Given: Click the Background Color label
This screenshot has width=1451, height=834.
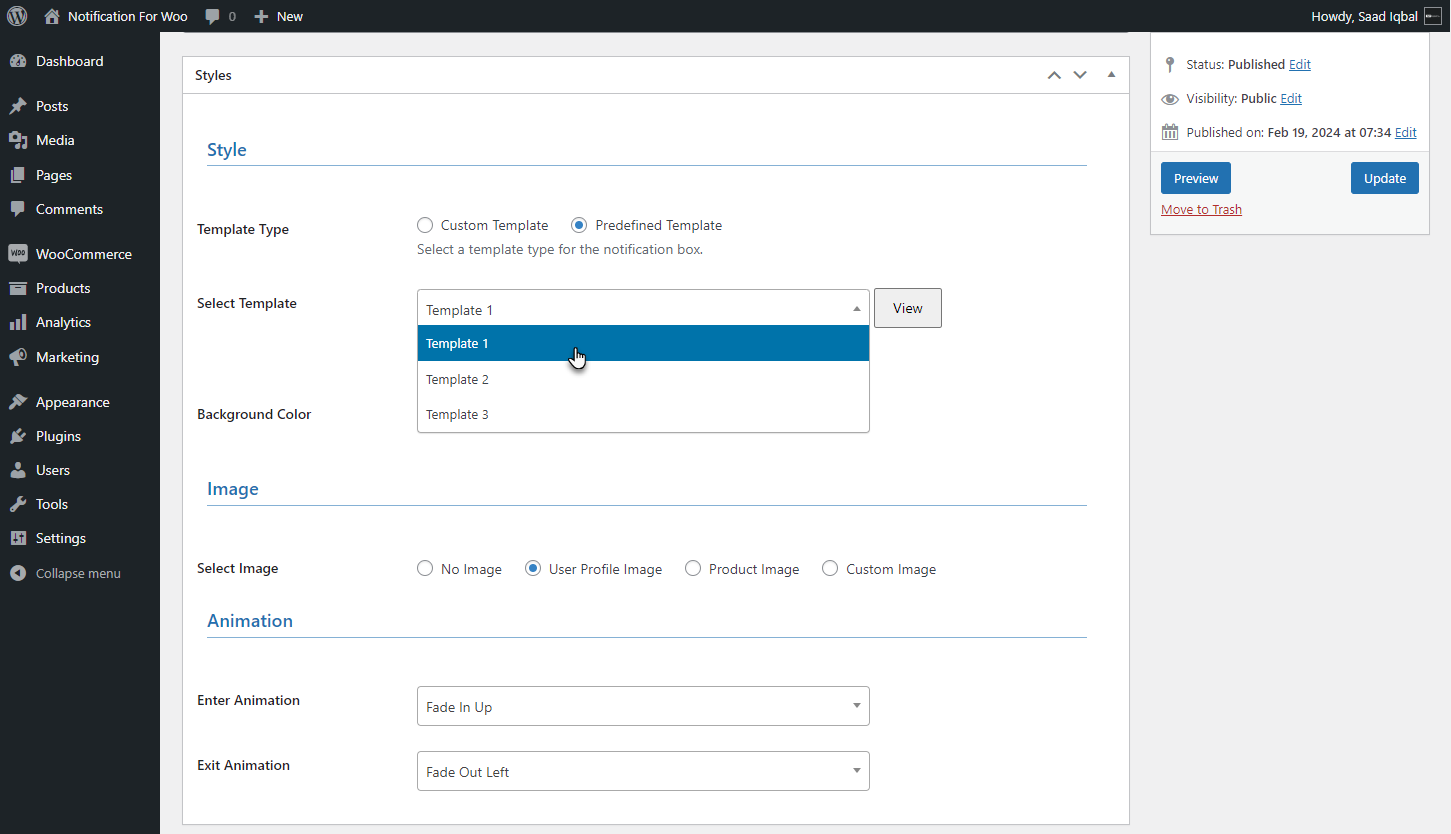Looking at the screenshot, I should pyautogui.click(x=254, y=414).
